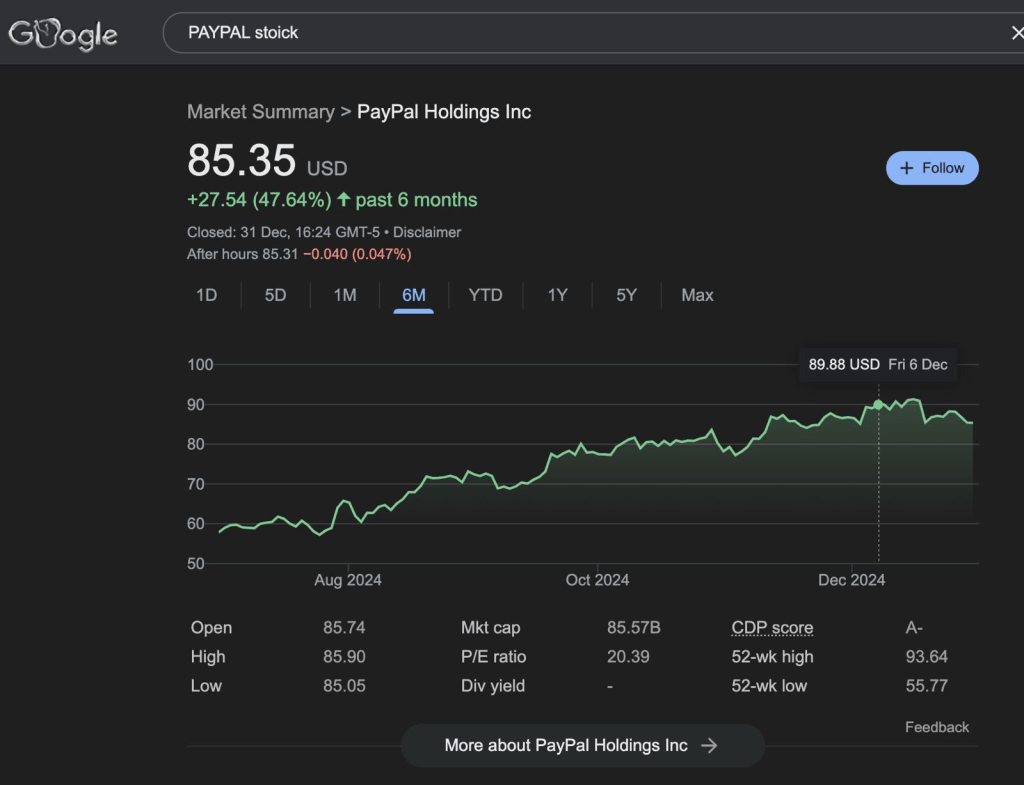Click the 'Closed: 31 Dec, 16:24 GMT-5' text
The height and width of the screenshot is (785, 1024).
[x=283, y=232]
